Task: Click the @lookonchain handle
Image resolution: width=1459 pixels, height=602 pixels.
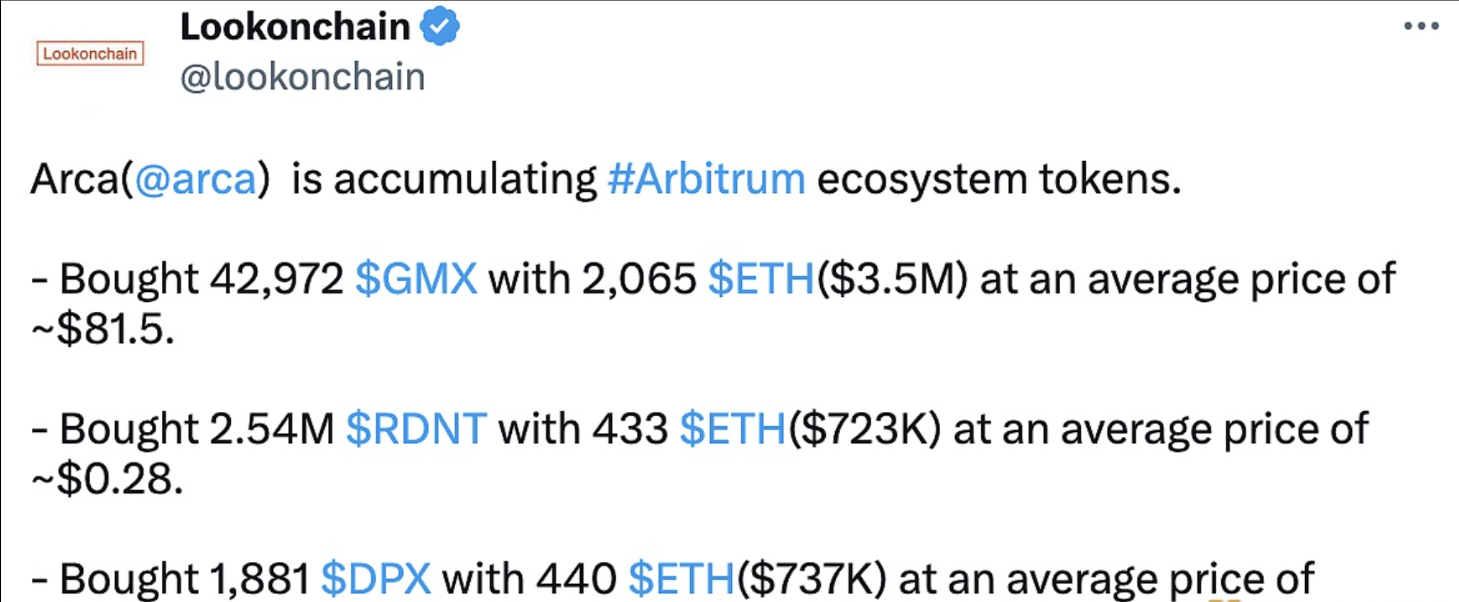Action: tap(302, 77)
